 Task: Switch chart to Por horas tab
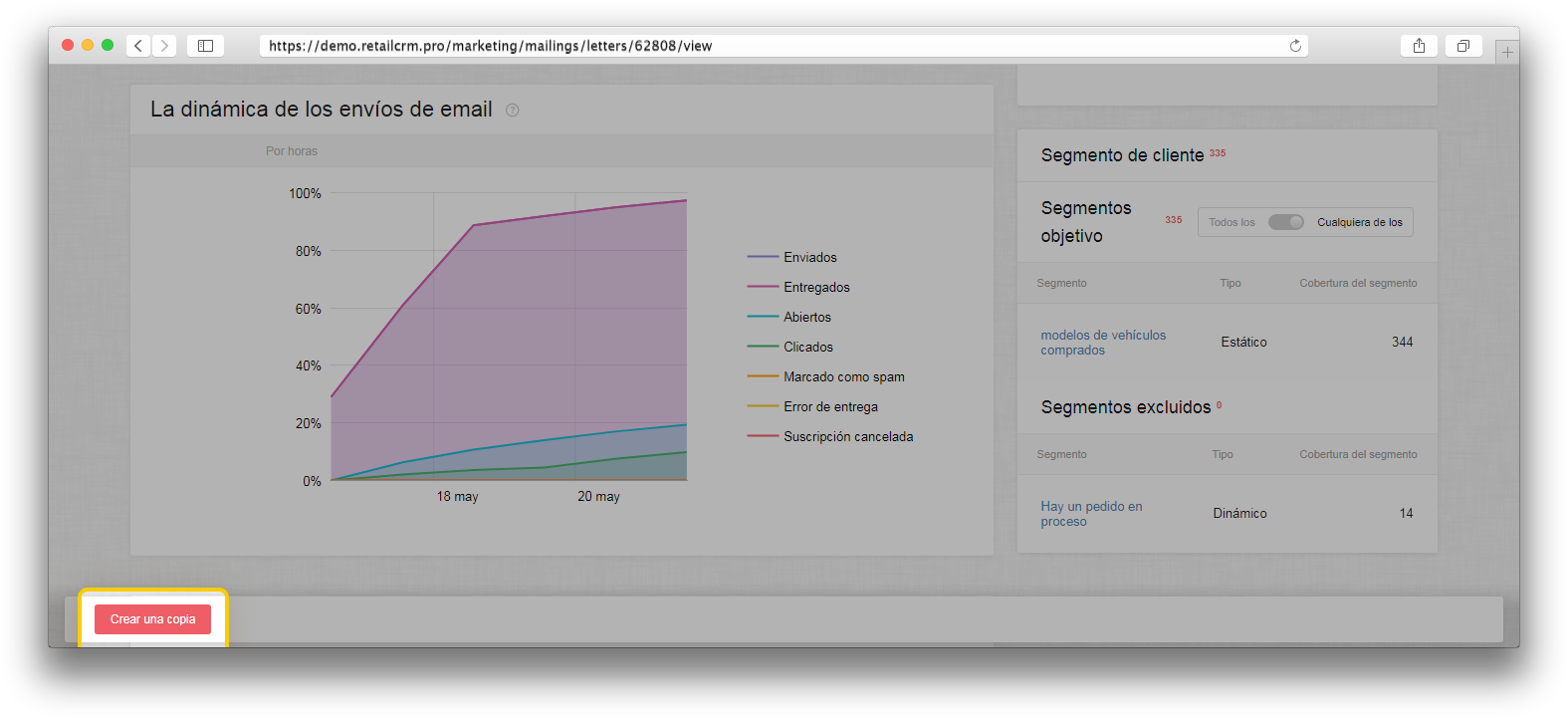click(x=292, y=151)
